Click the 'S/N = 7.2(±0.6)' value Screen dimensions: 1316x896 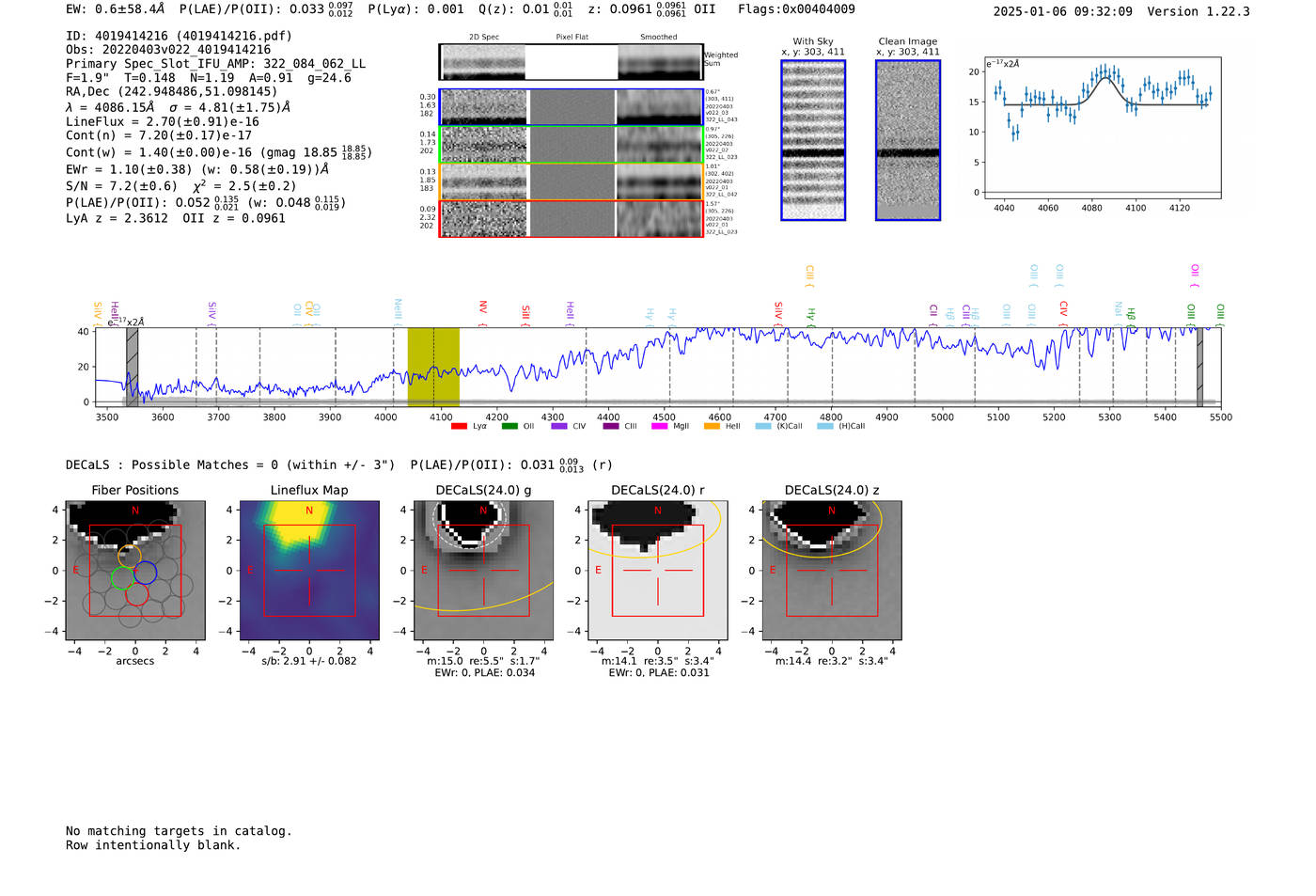pyautogui.click(x=121, y=186)
